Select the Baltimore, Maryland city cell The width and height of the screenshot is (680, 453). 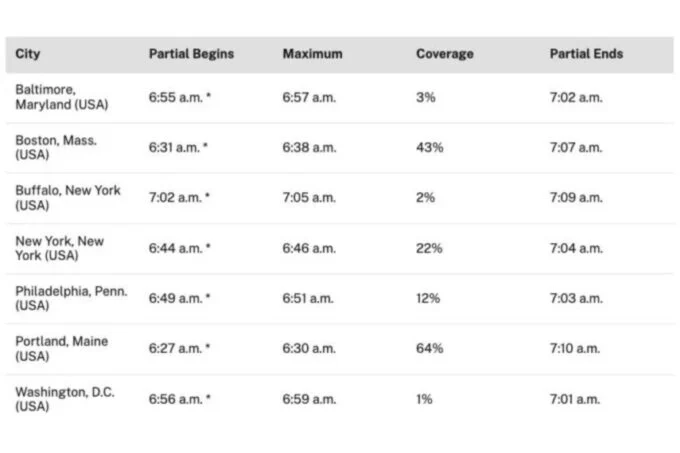(62, 97)
